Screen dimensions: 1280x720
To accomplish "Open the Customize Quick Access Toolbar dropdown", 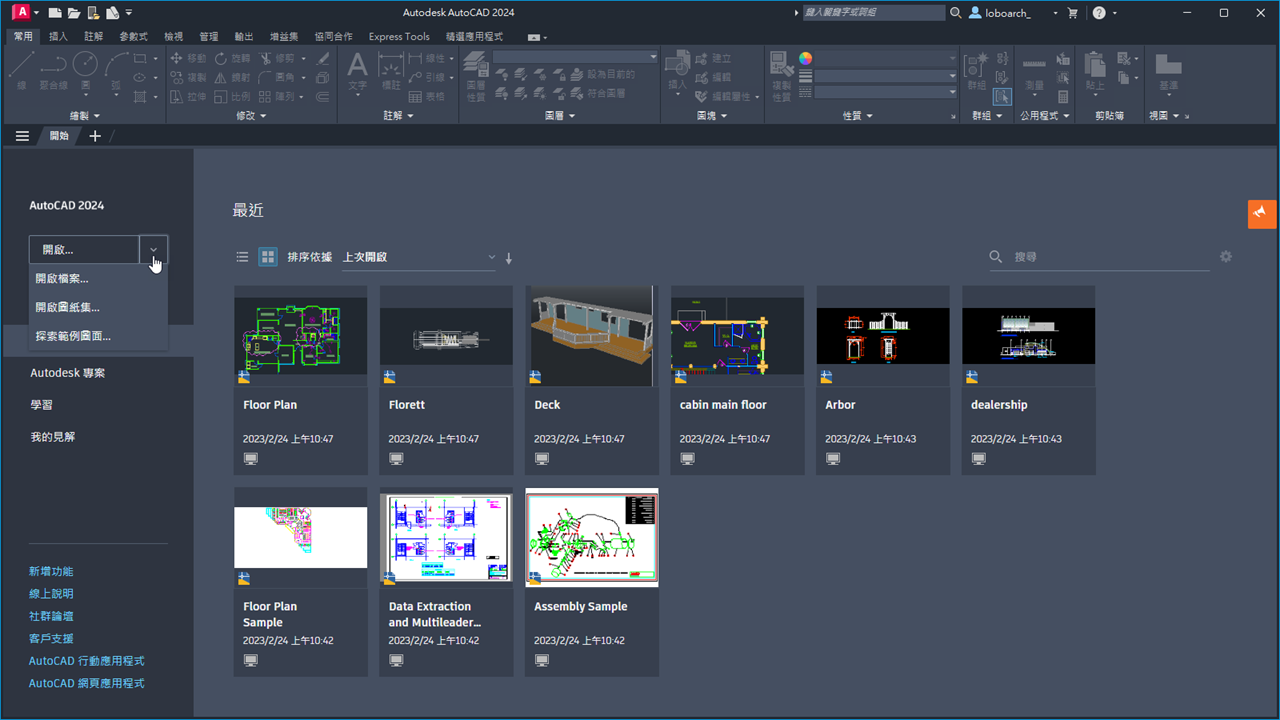I will coord(129,13).
